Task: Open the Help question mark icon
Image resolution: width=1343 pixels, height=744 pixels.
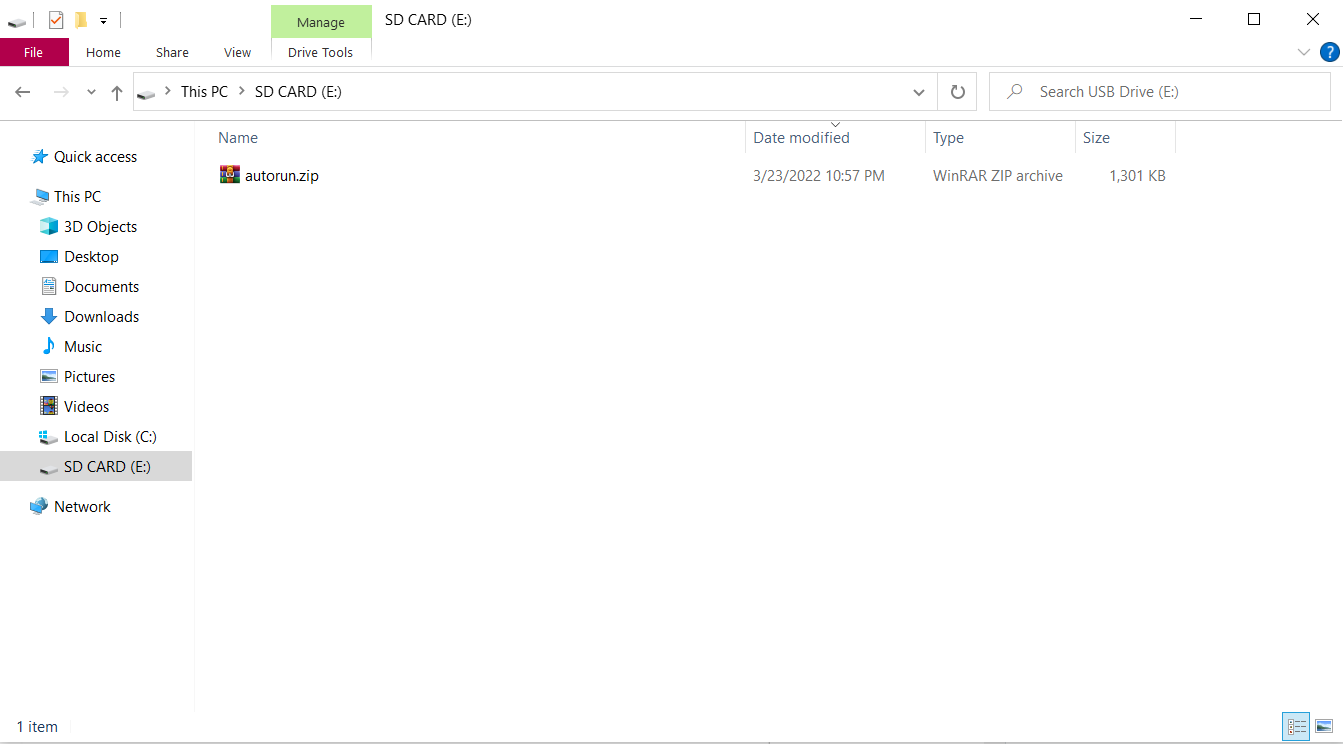Action: click(1329, 52)
